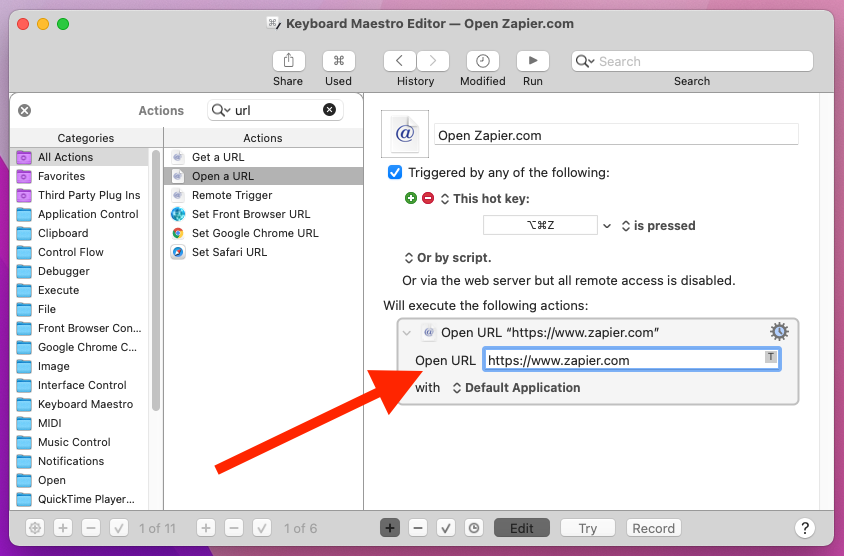Click the Record button
The width and height of the screenshot is (844, 556).
tap(654, 528)
